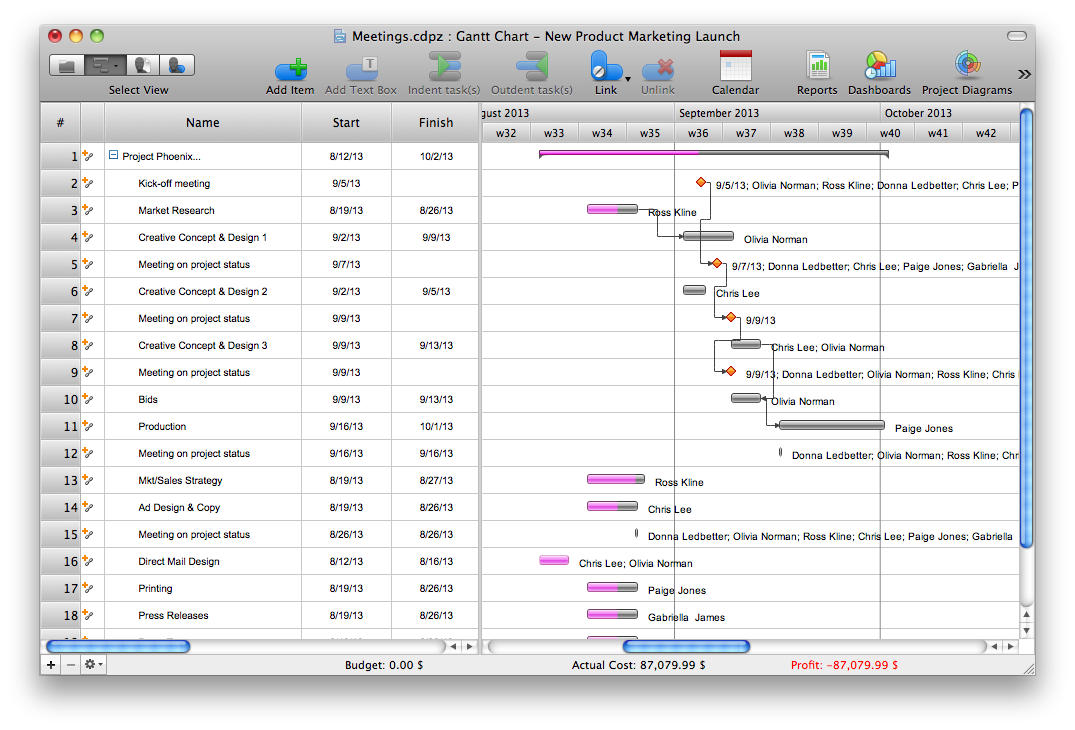Switch to the first Select View segment
Image resolution: width=1075 pixels, height=730 pixels.
tap(67, 66)
